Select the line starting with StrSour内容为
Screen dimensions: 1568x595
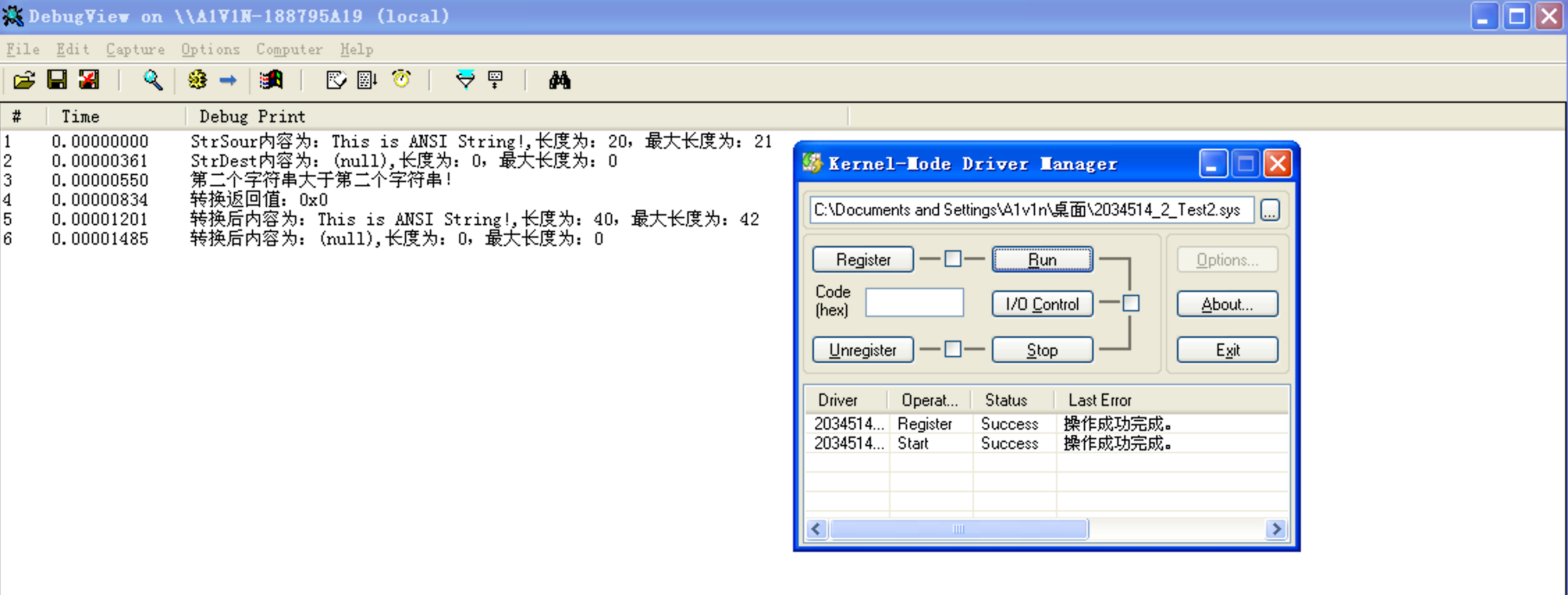(x=481, y=141)
